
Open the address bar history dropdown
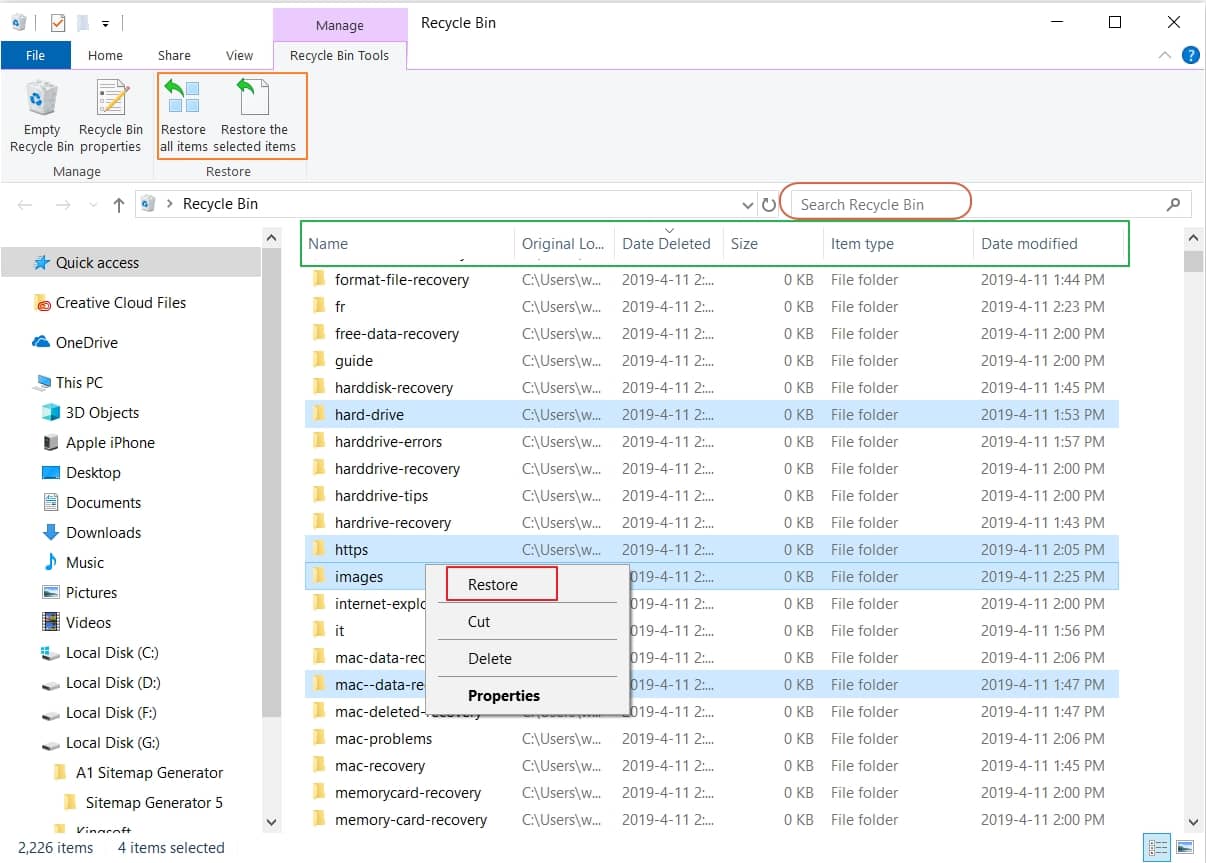748,204
